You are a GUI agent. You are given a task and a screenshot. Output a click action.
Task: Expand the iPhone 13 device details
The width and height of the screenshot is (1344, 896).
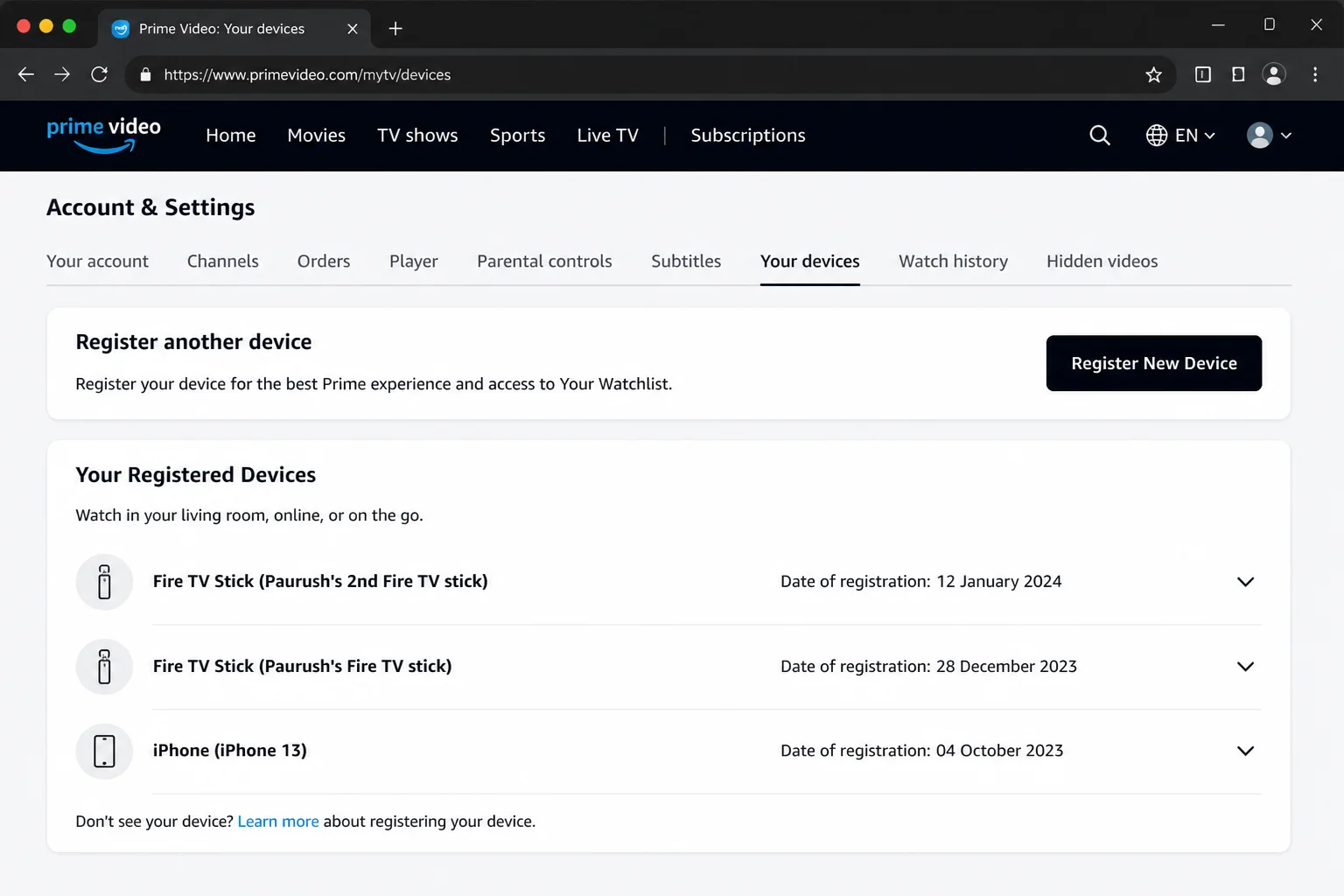coord(1245,751)
